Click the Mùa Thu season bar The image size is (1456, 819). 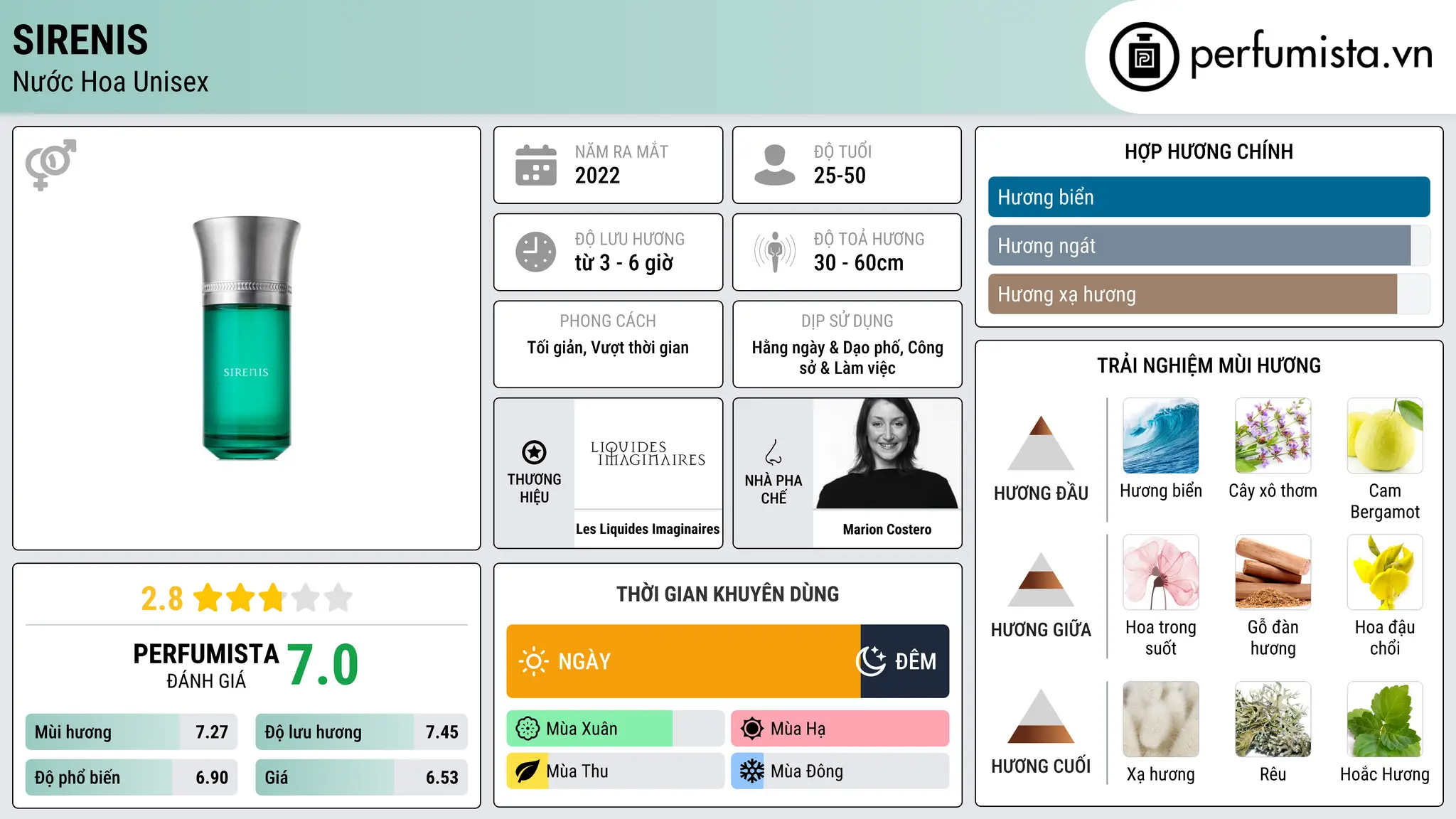[616, 771]
